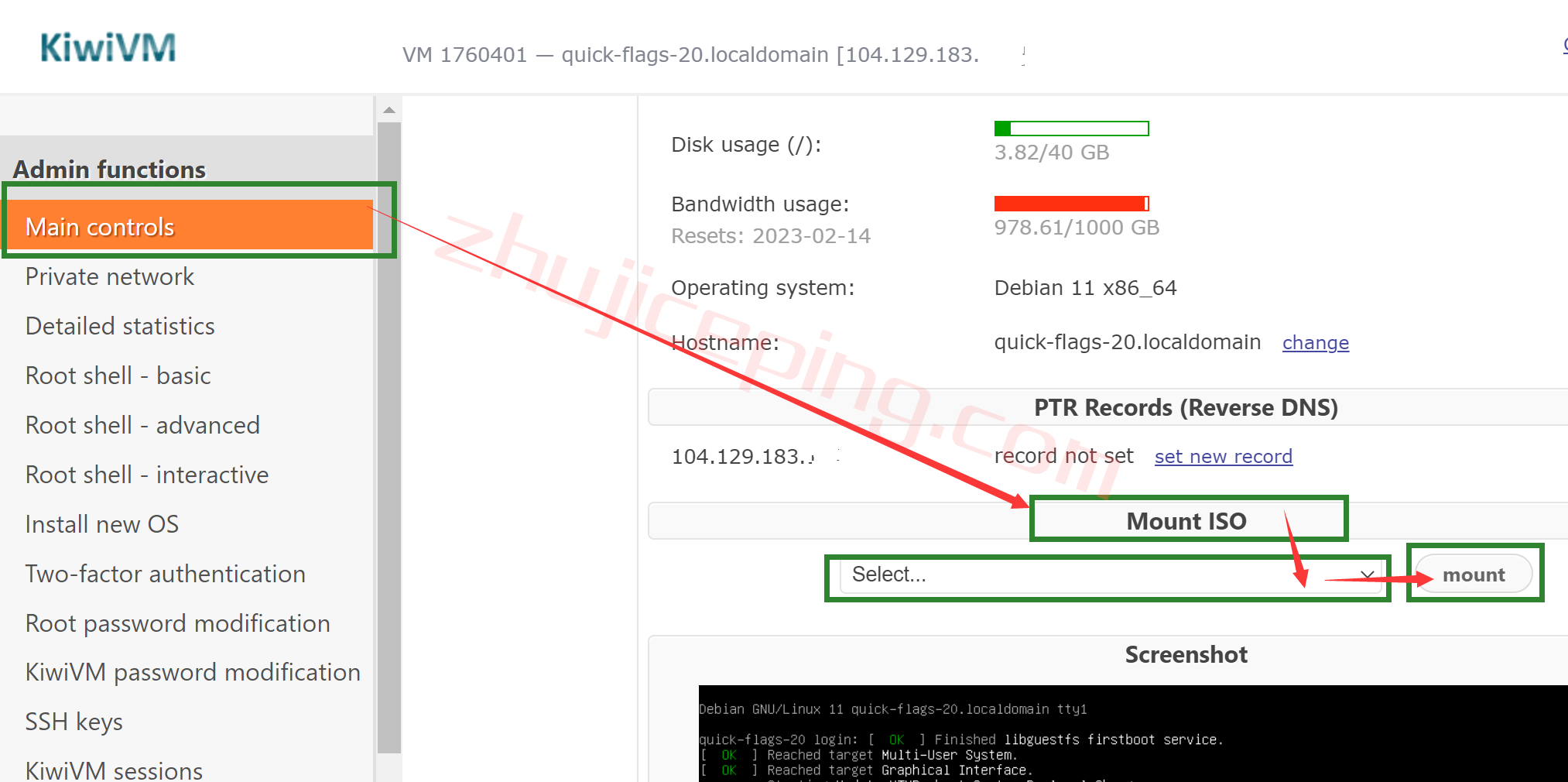This screenshot has width=1568, height=782.
Task: Click set new record link
Action: tap(1223, 457)
